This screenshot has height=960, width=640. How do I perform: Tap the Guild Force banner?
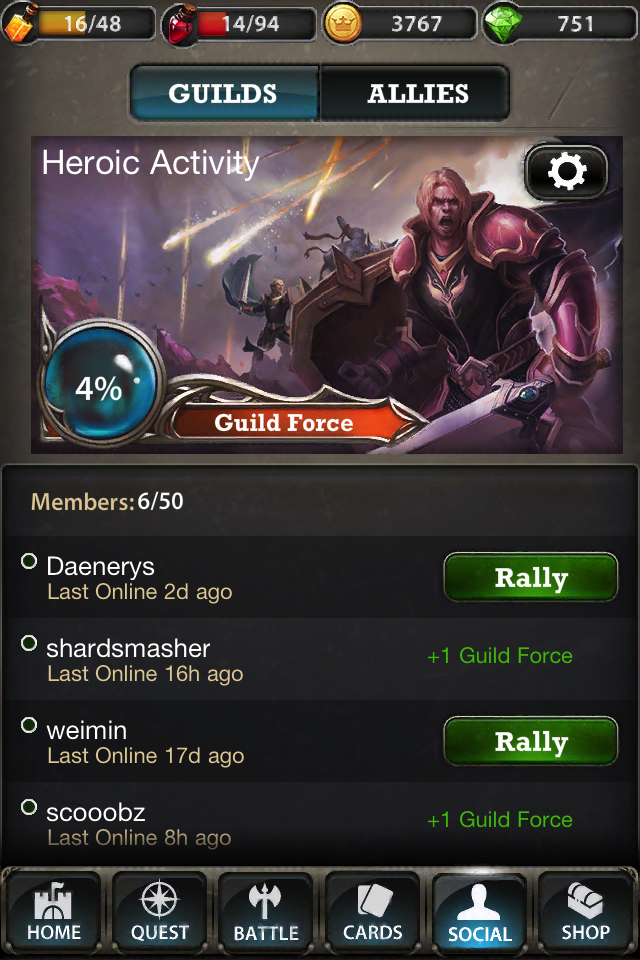click(x=284, y=422)
